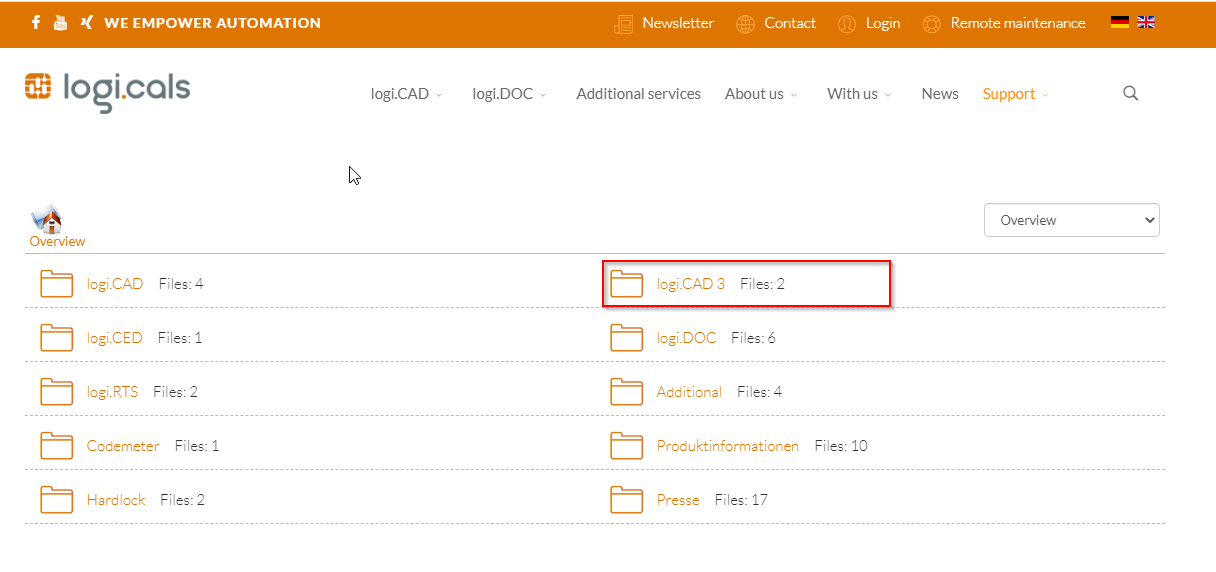Expand the logi.DOC navigation menu
Screen dimensions: 1216x572
tap(510, 94)
